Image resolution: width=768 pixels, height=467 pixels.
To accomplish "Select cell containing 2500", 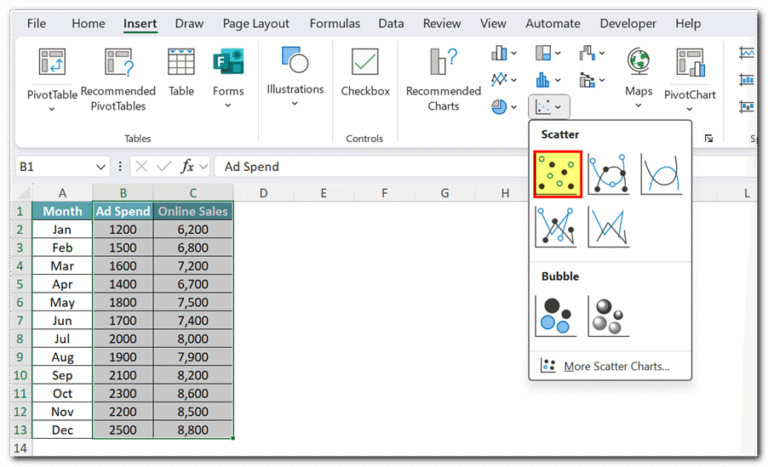I will [x=123, y=430].
